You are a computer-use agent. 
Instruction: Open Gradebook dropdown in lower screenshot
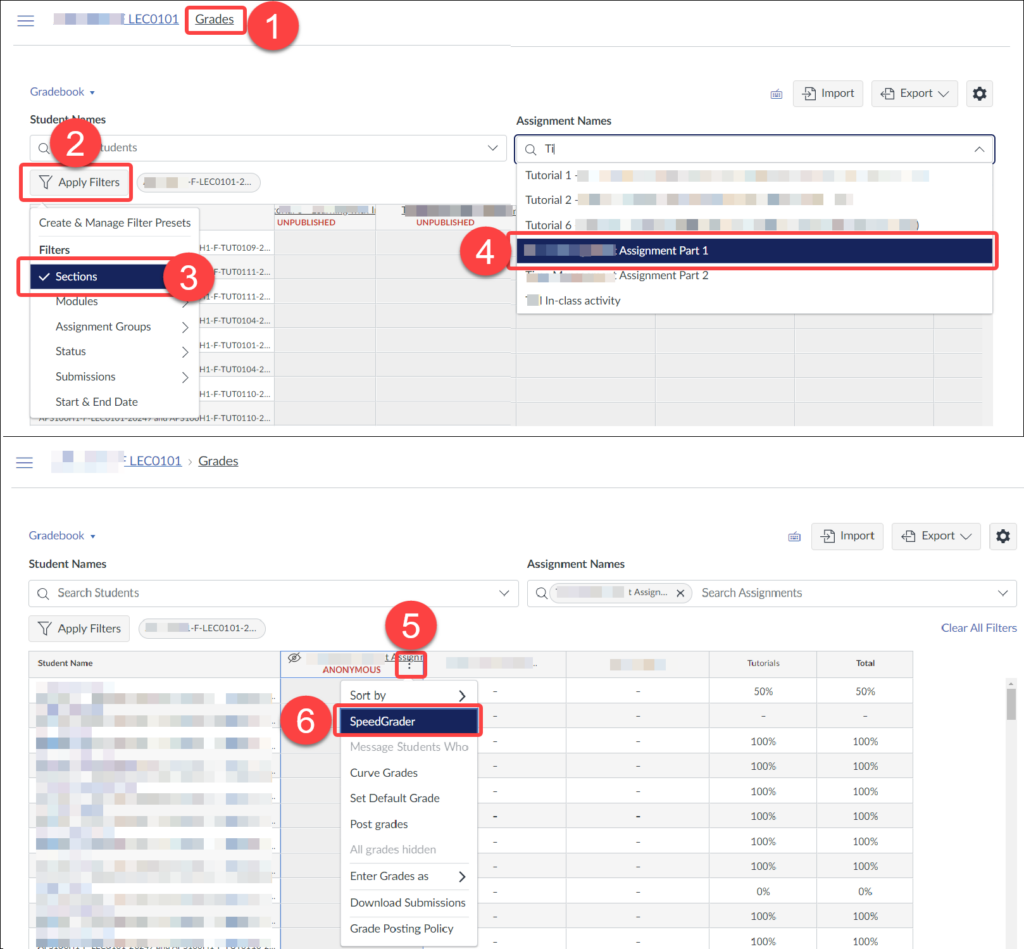62,536
